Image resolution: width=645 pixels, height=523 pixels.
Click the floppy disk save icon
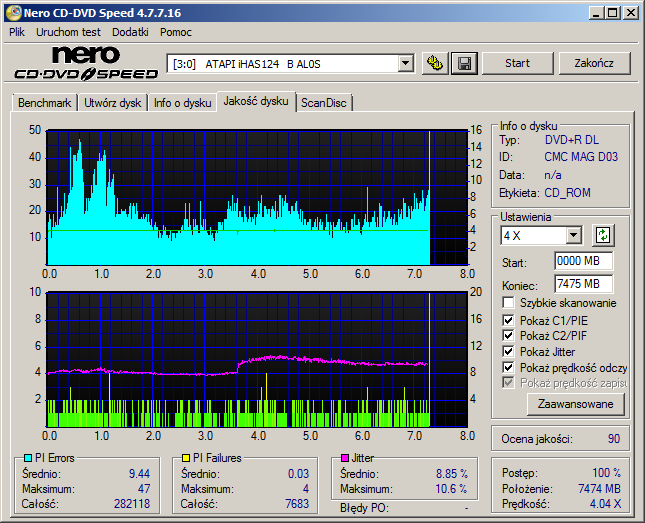pos(464,63)
